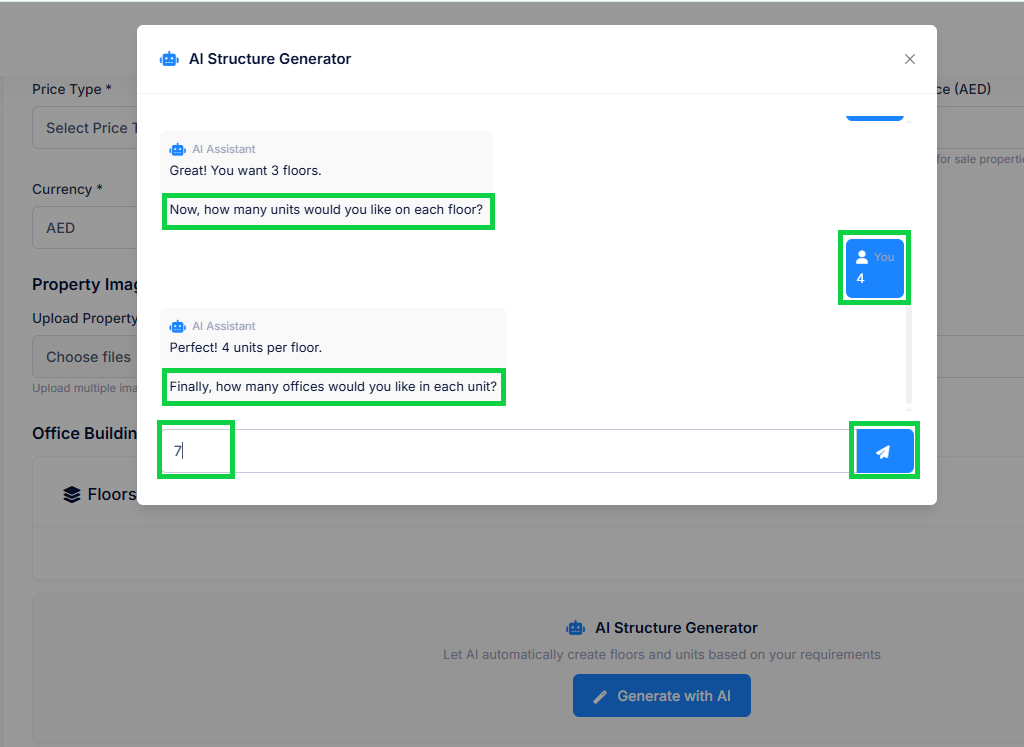Focus the chat input containing 7

(500, 451)
